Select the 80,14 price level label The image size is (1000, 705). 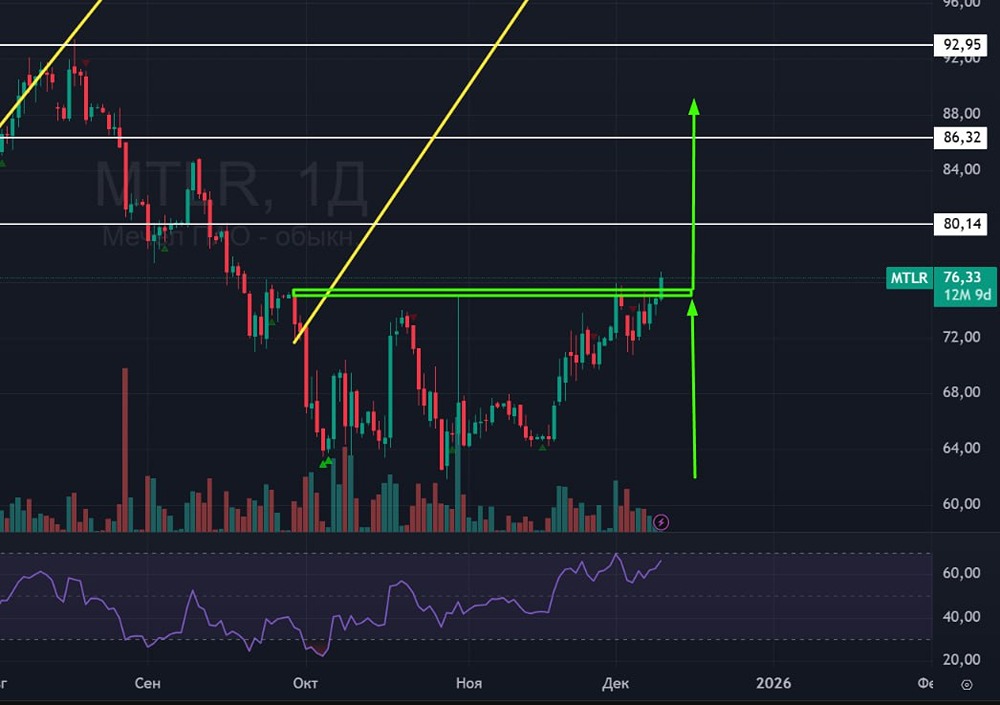[x=960, y=224]
